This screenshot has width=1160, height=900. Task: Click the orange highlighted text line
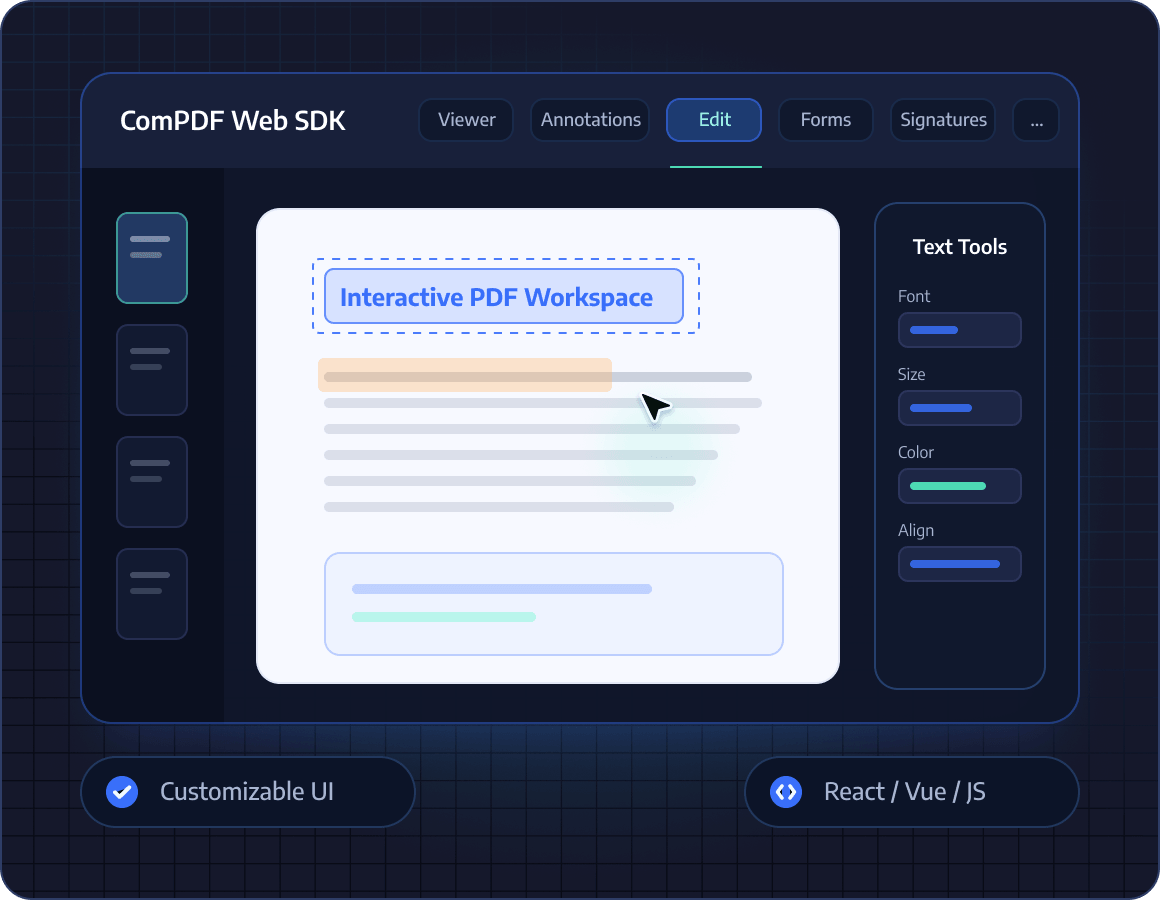[465, 375]
